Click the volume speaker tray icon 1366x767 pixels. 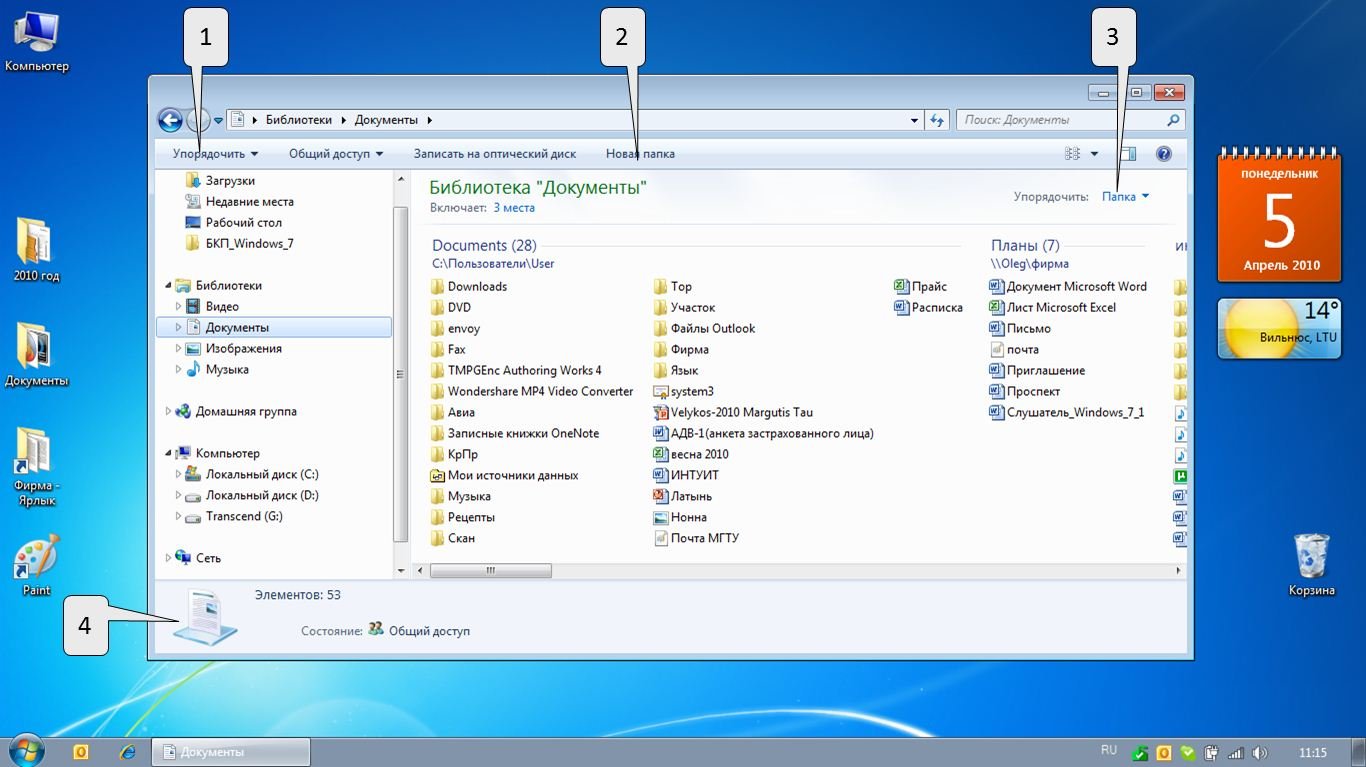point(1259,753)
